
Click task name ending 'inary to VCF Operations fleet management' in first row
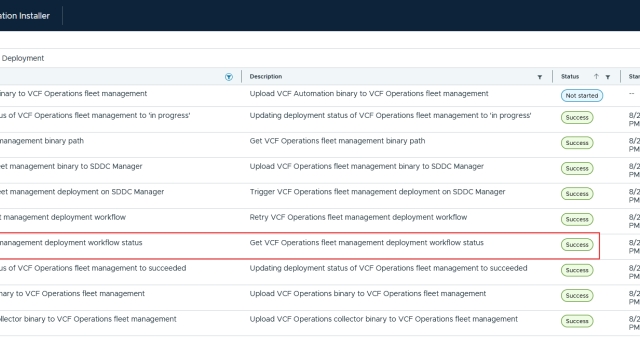(73, 93)
